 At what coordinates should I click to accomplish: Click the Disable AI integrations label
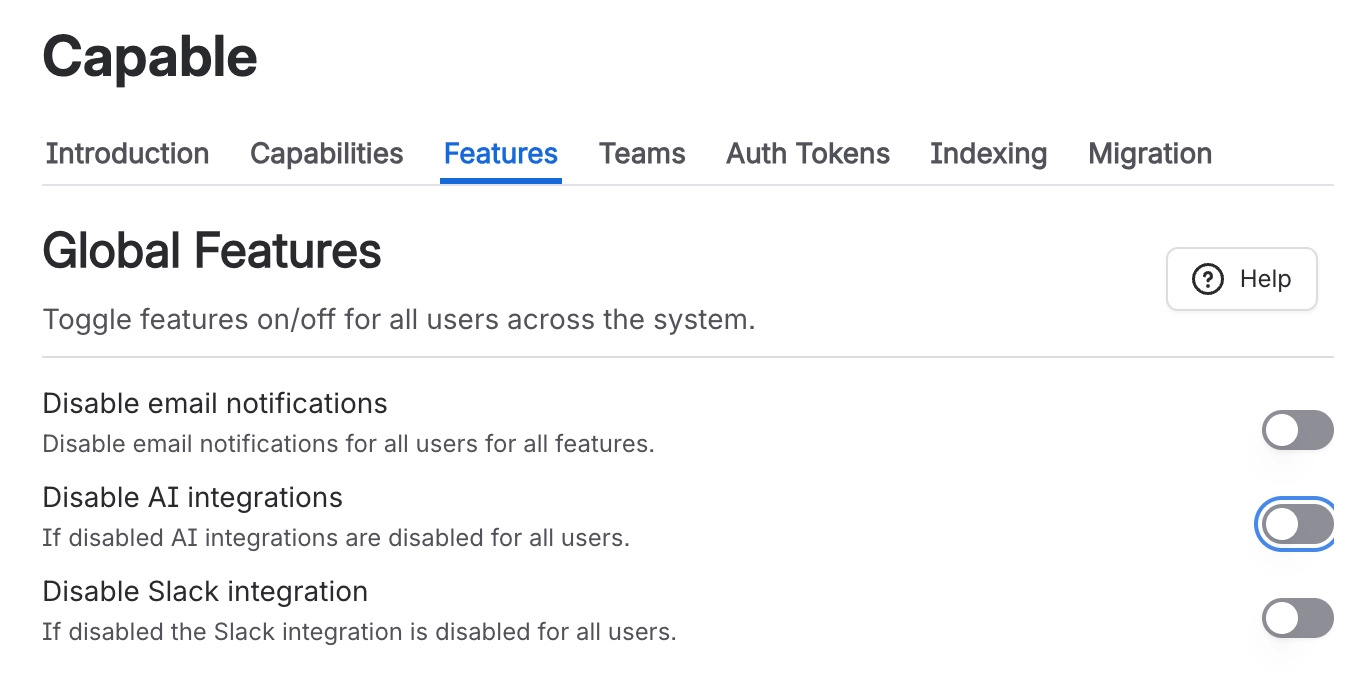[x=192, y=497]
